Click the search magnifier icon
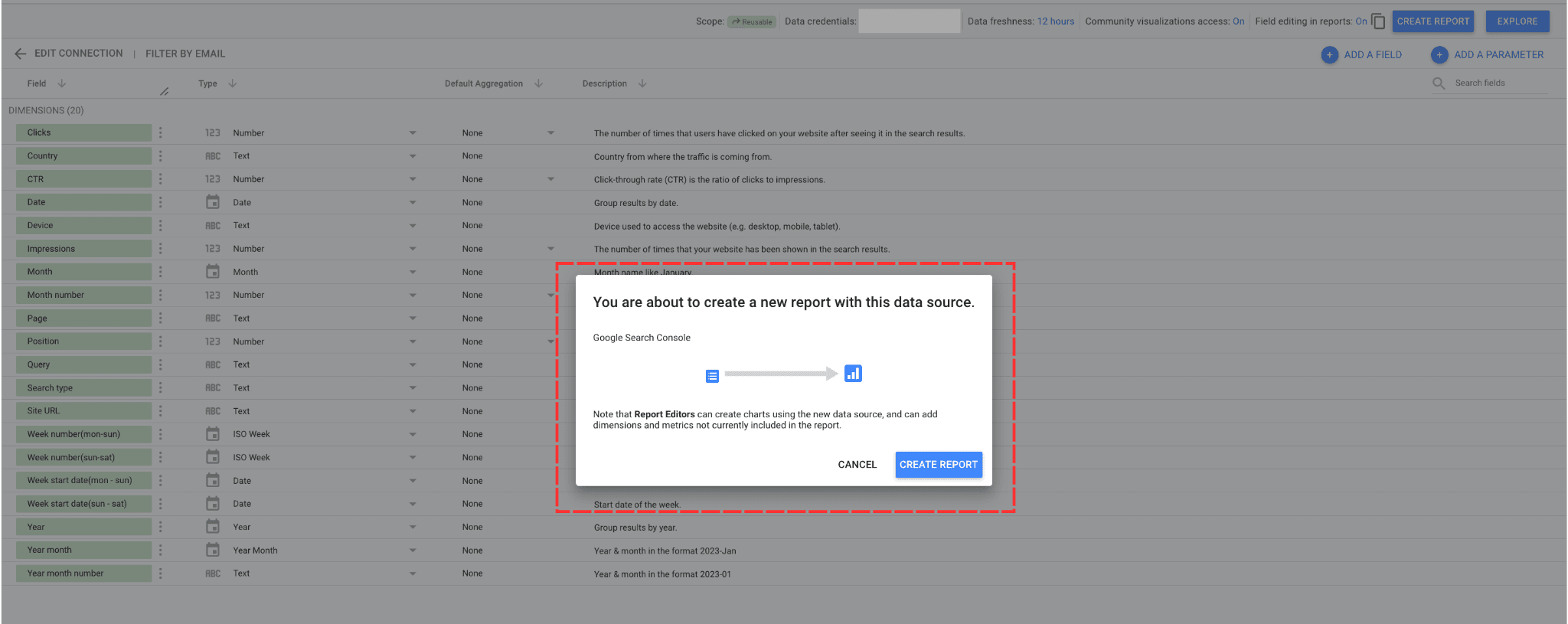 1439,83
